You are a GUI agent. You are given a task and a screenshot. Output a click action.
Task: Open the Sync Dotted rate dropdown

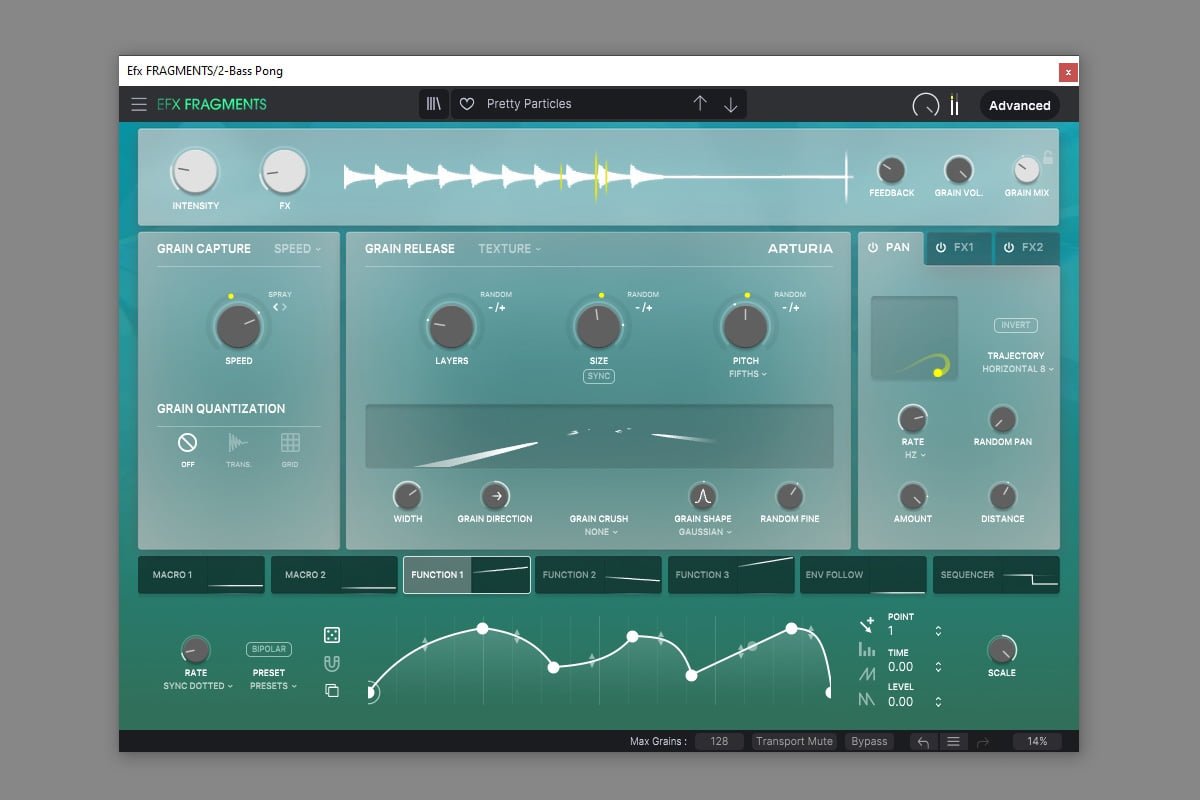point(198,686)
